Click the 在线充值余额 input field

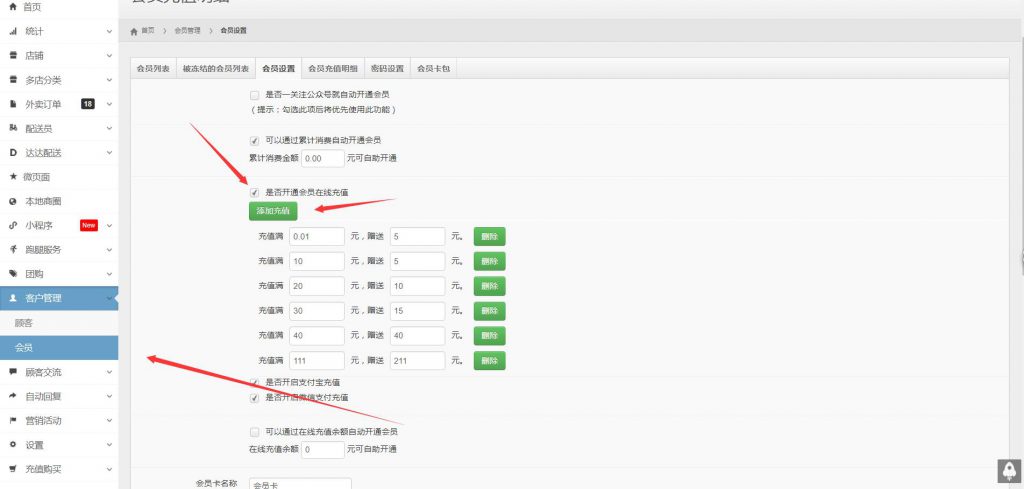[x=323, y=449]
